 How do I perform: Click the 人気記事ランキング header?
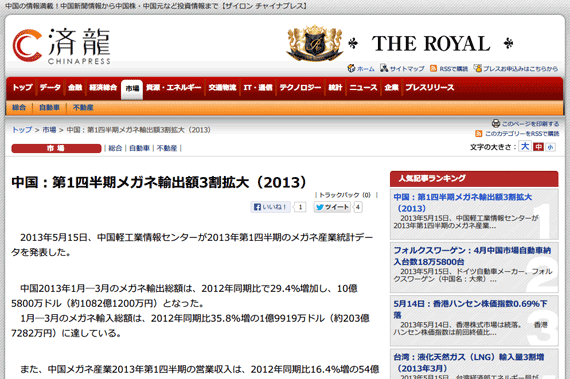click(x=474, y=178)
